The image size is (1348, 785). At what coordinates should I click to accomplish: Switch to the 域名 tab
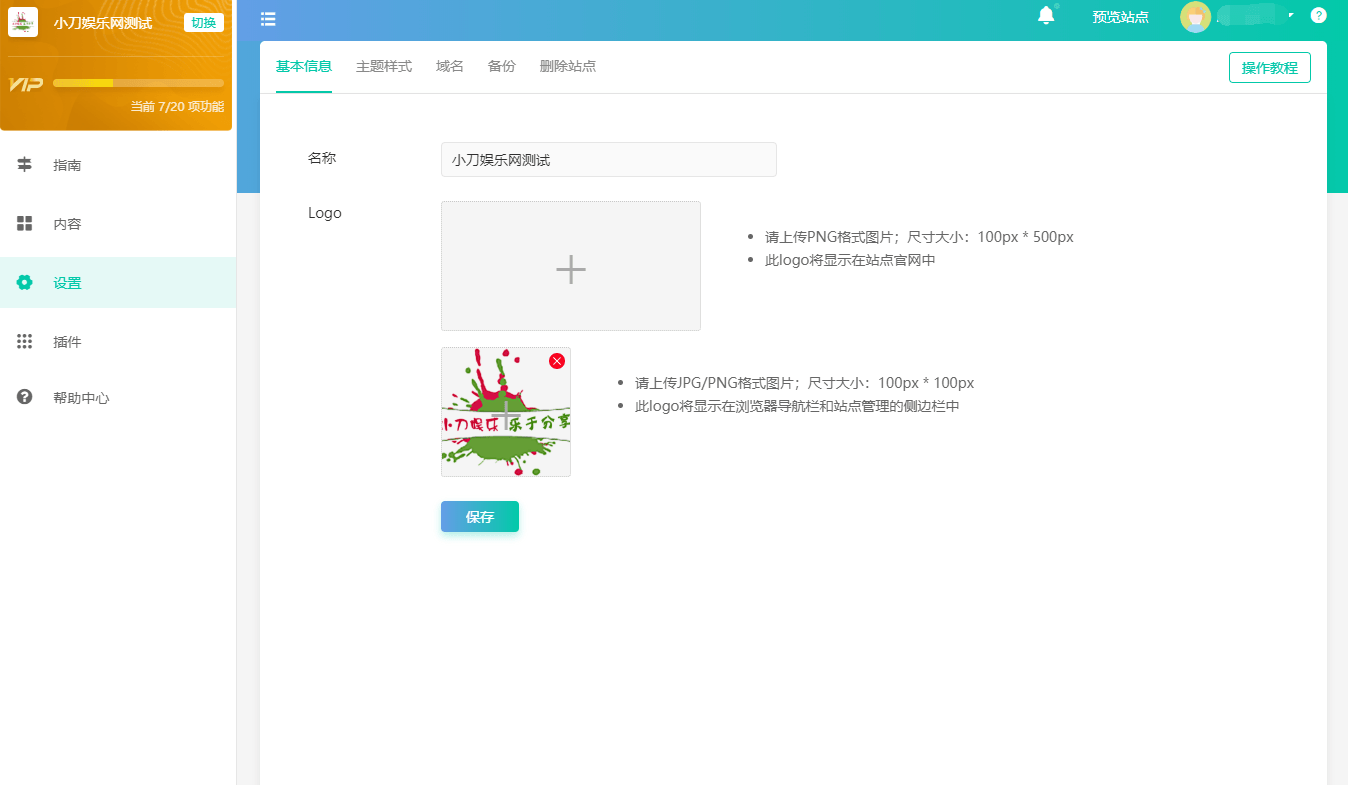(x=450, y=67)
